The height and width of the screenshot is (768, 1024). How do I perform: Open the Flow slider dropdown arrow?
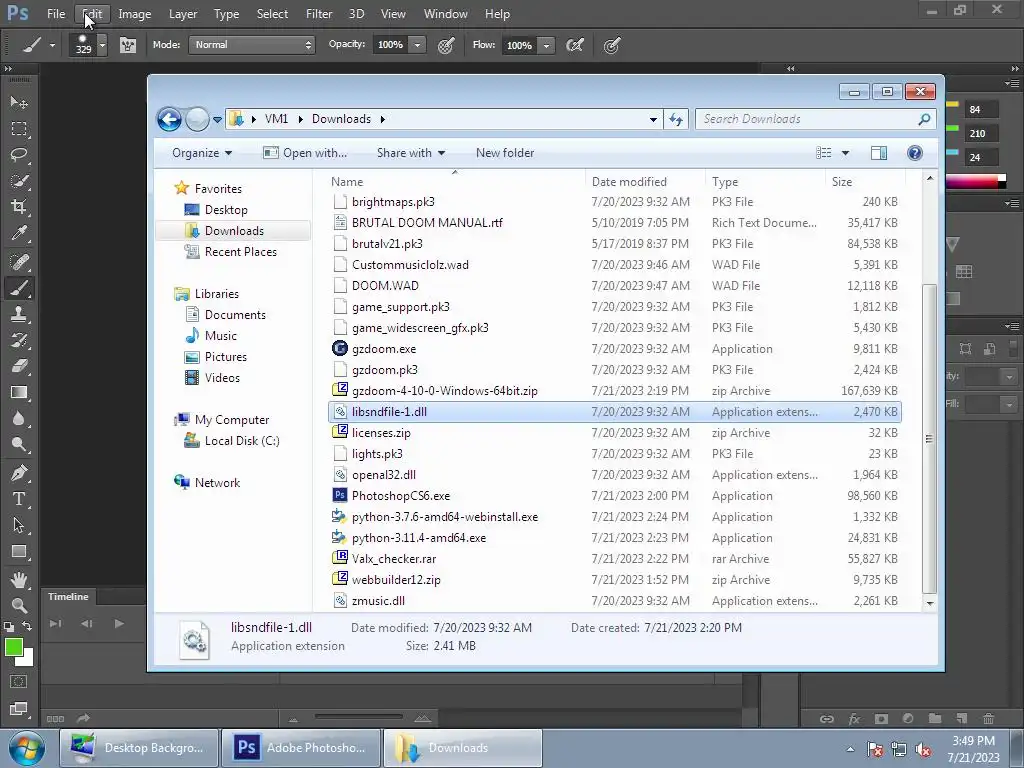click(x=546, y=45)
